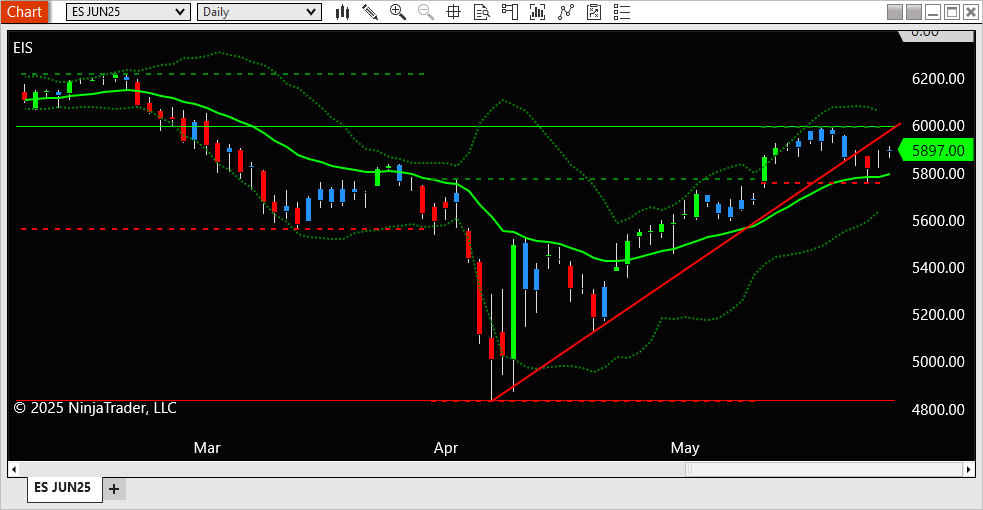
Task: Click the horizontal scrollbar thumb
Action: click(824, 469)
